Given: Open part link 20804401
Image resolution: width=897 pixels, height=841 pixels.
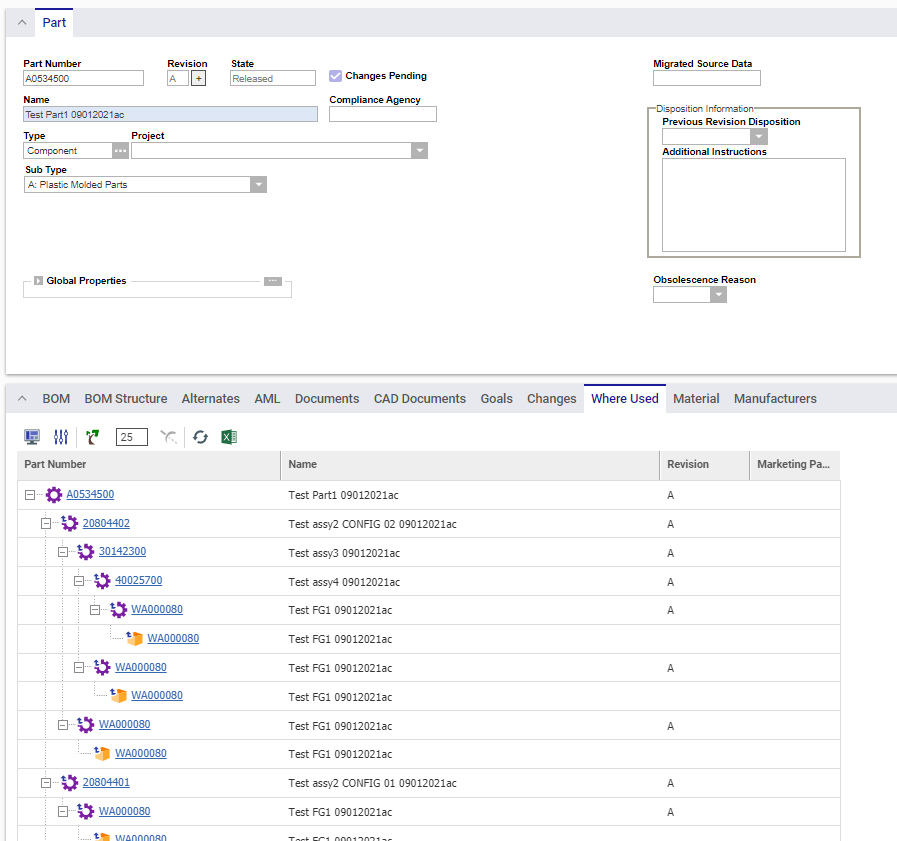Looking at the screenshot, I should 106,783.
